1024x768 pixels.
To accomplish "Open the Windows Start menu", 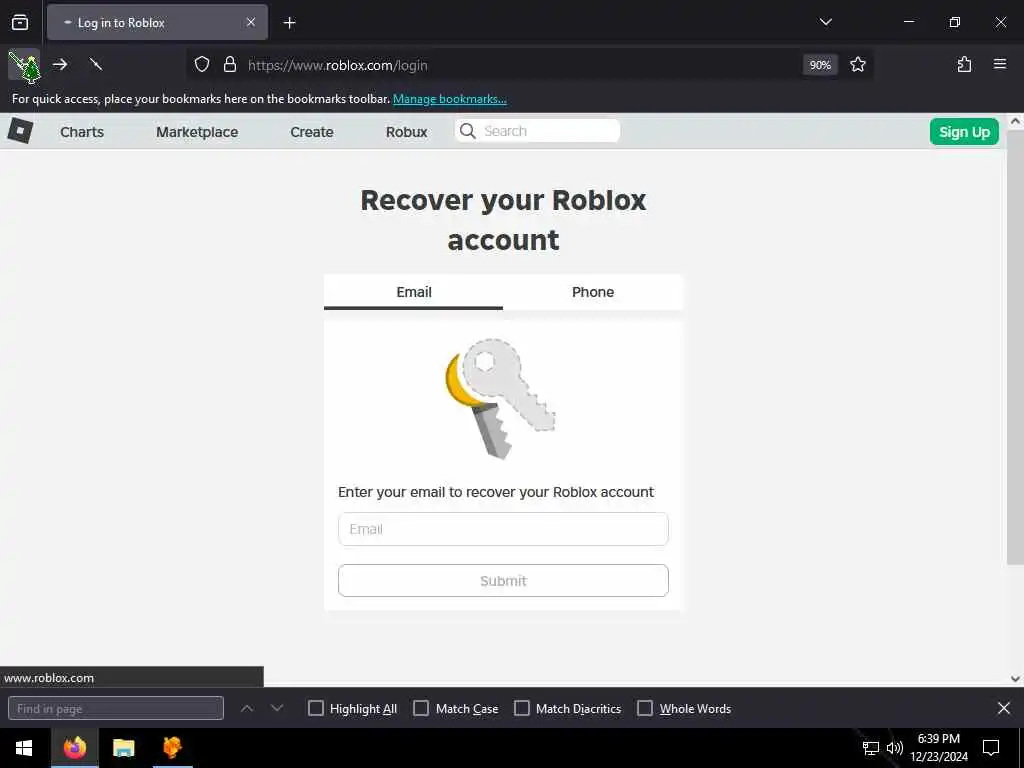I will 24,748.
